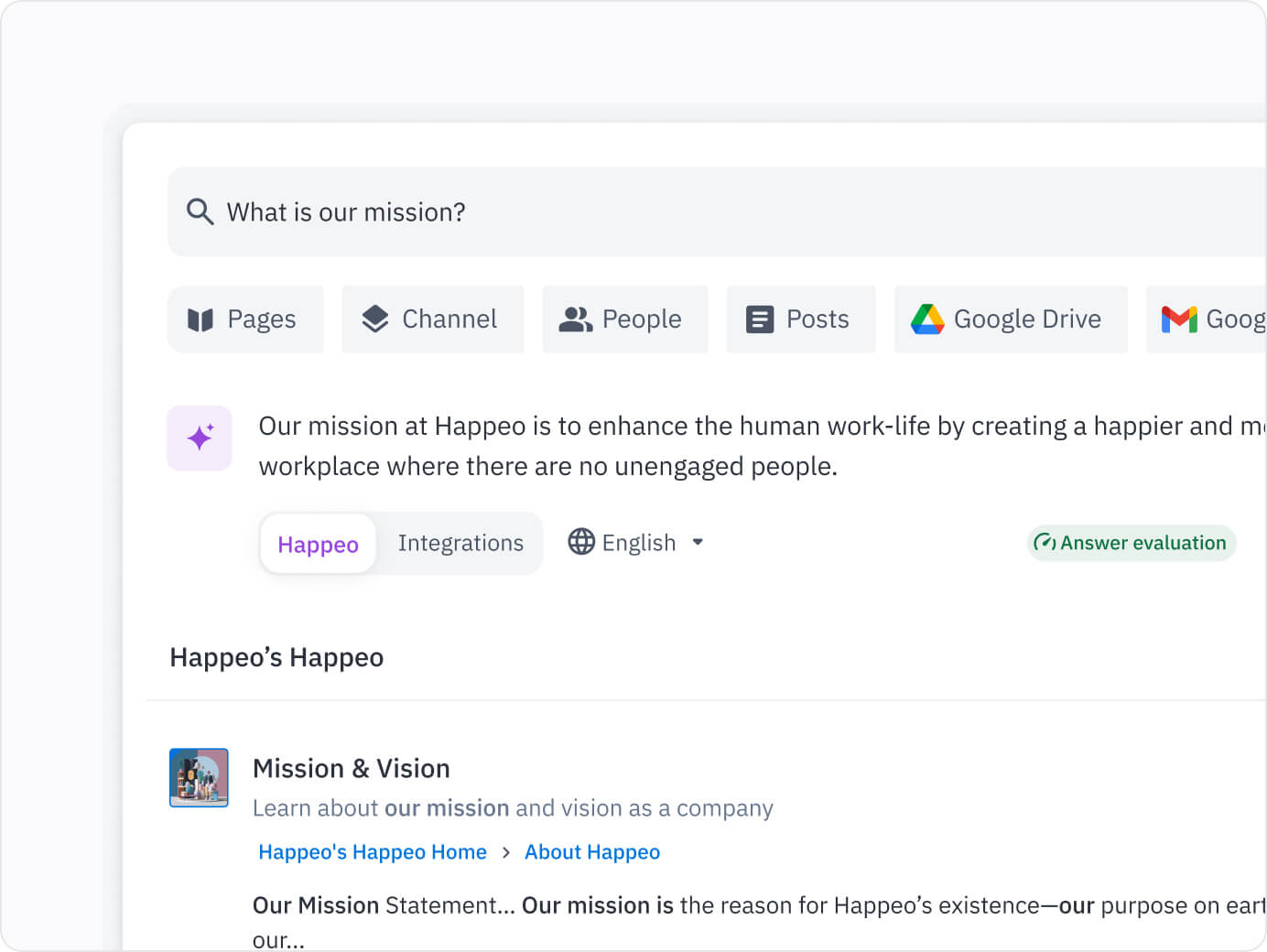Click the globe icon beside English
1267x952 pixels.
click(581, 542)
